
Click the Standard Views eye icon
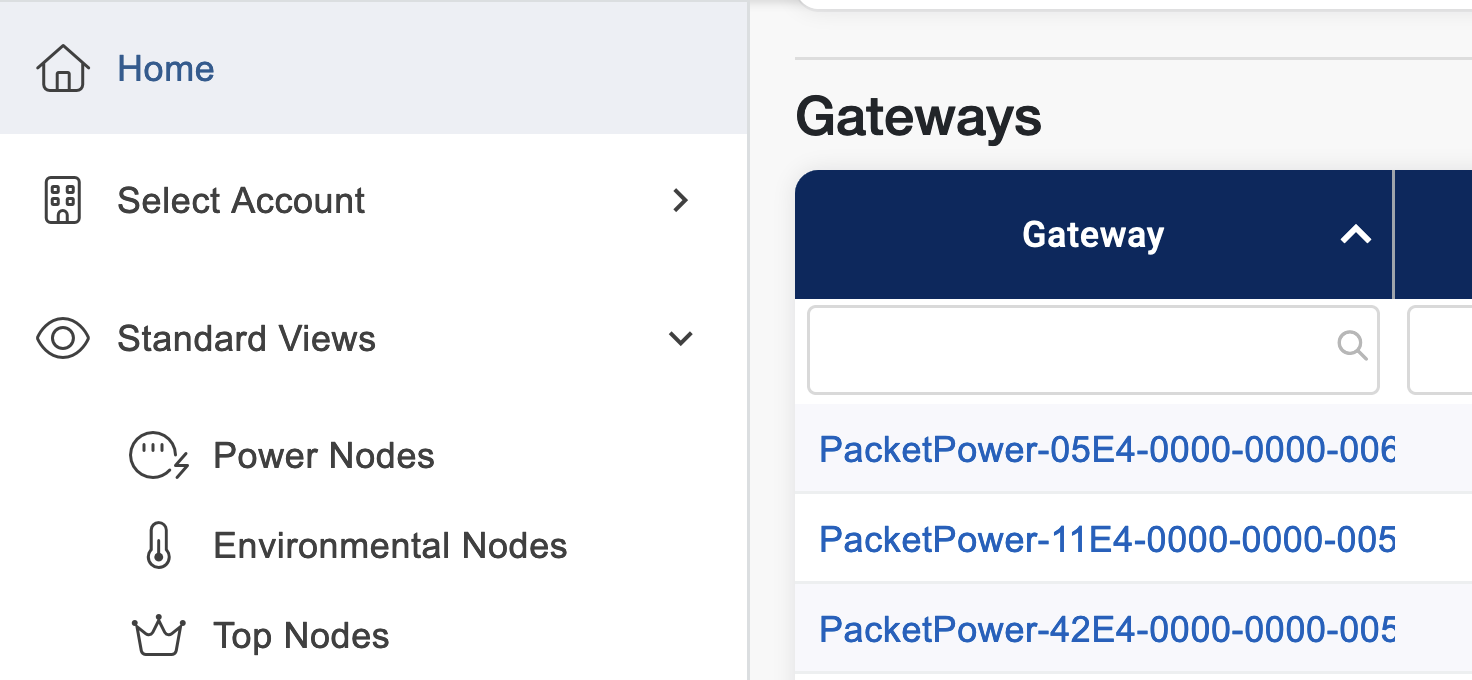pos(62,339)
